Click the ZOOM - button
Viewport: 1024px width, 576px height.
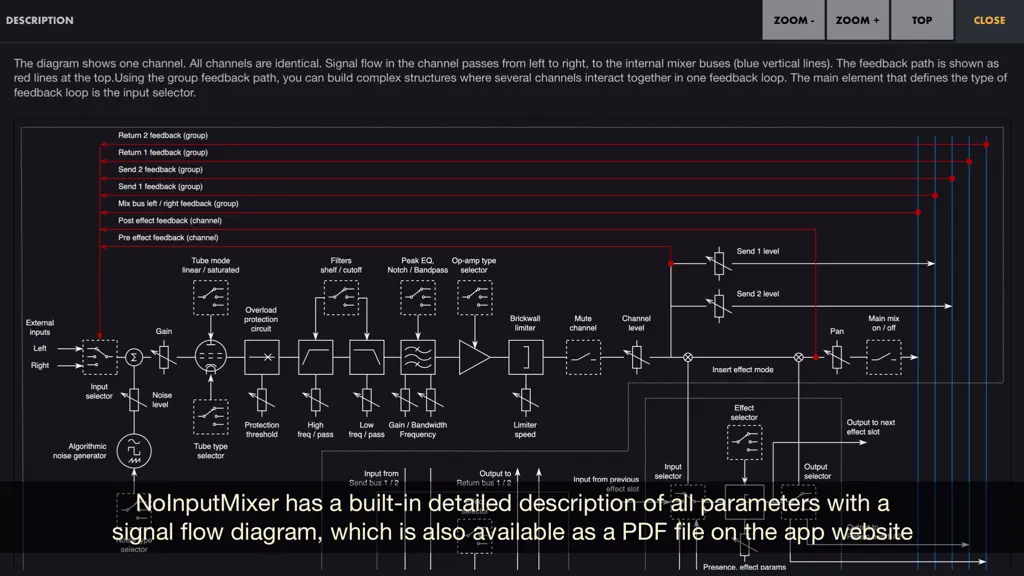(793, 20)
